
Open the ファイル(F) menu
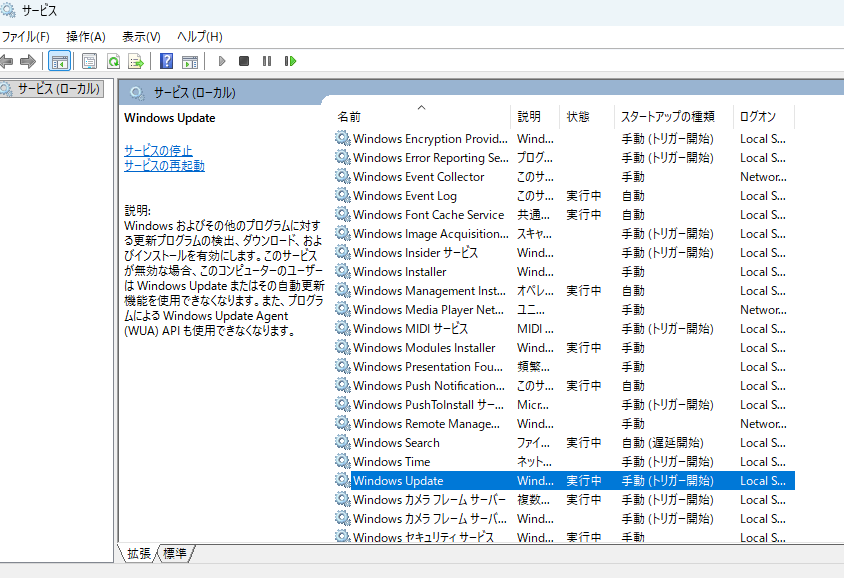(x=25, y=37)
